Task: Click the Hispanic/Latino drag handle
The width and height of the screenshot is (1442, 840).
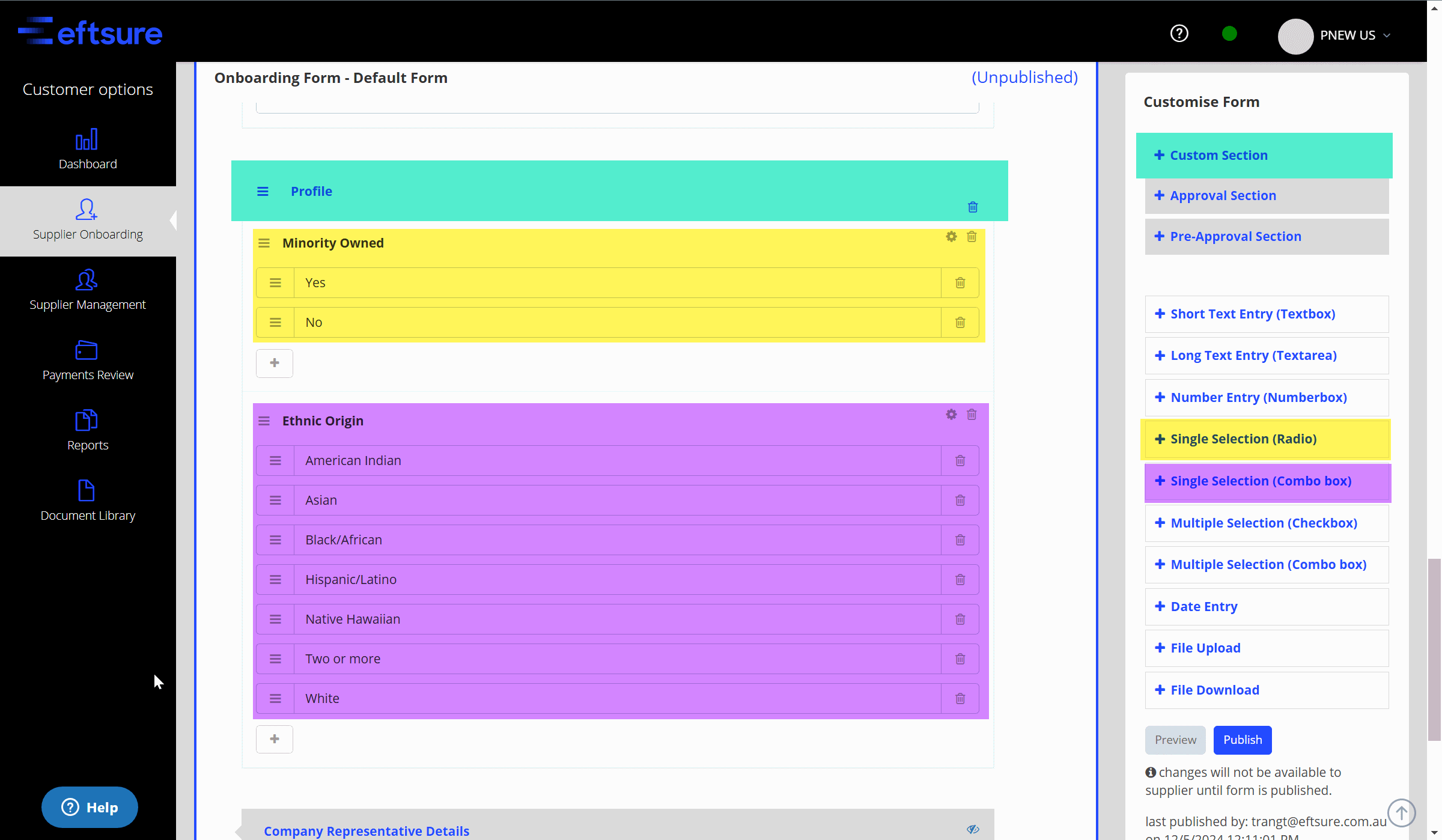Action: 275,579
